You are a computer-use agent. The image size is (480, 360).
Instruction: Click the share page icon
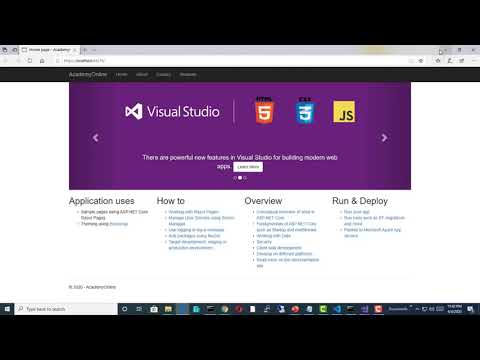[x=462, y=61]
